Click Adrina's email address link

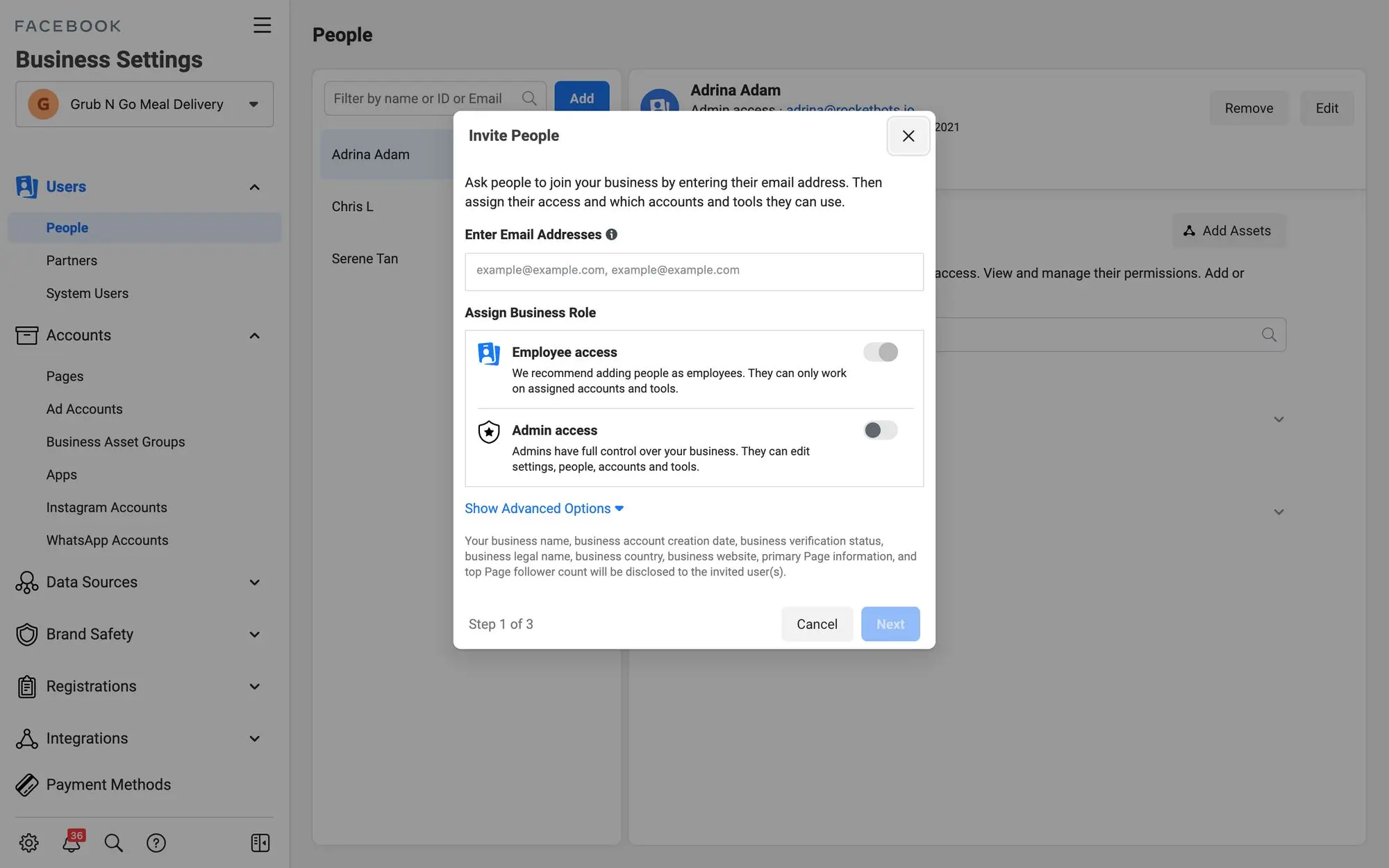pos(850,109)
